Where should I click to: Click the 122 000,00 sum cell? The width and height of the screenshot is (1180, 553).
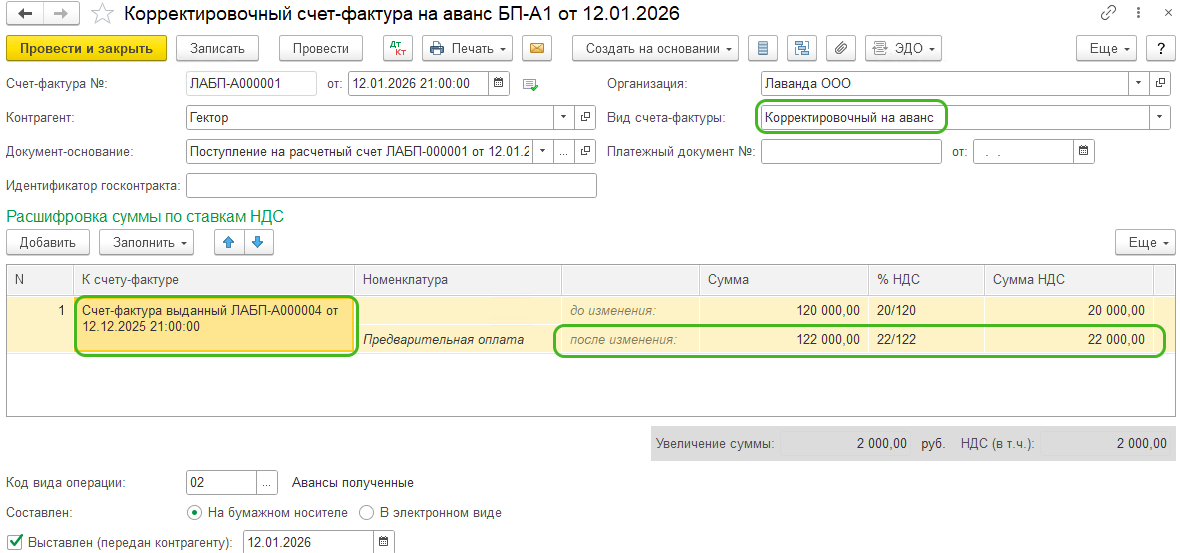[x=783, y=339]
